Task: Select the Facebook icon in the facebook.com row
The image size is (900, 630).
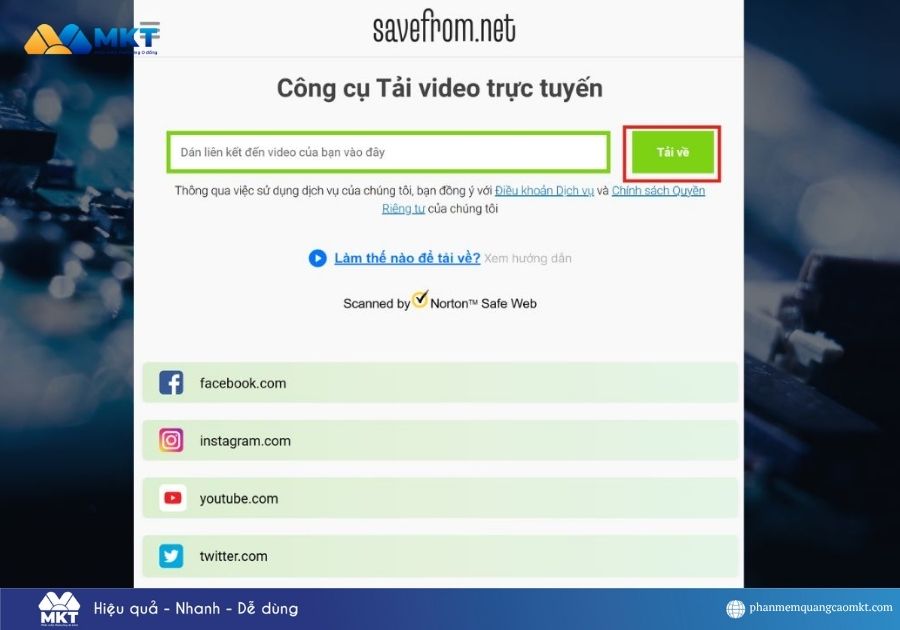Action: point(171,382)
